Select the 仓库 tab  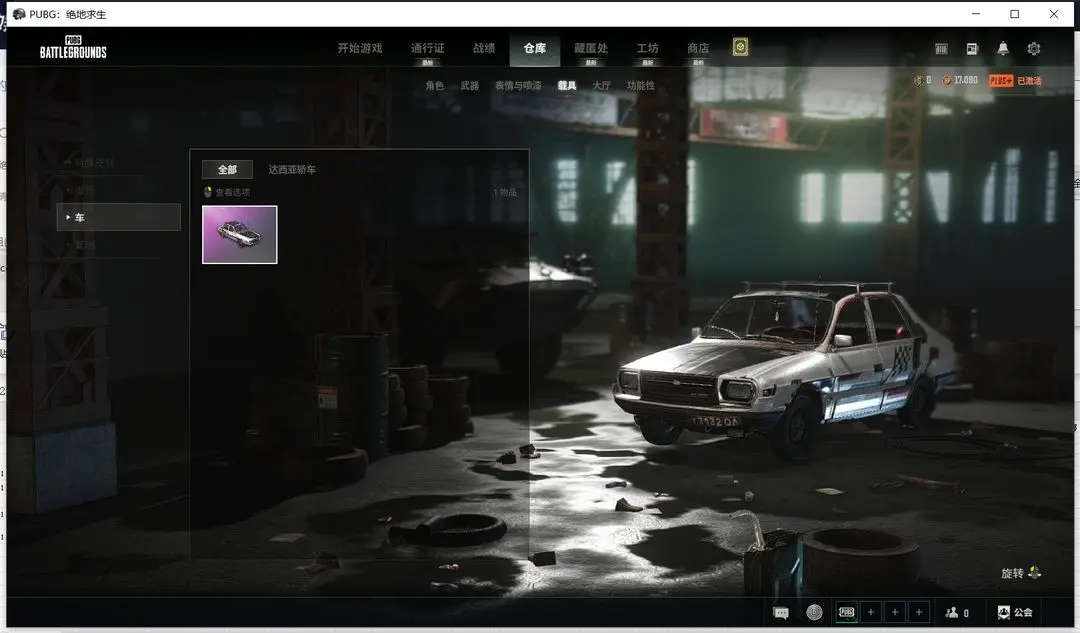pos(534,48)
